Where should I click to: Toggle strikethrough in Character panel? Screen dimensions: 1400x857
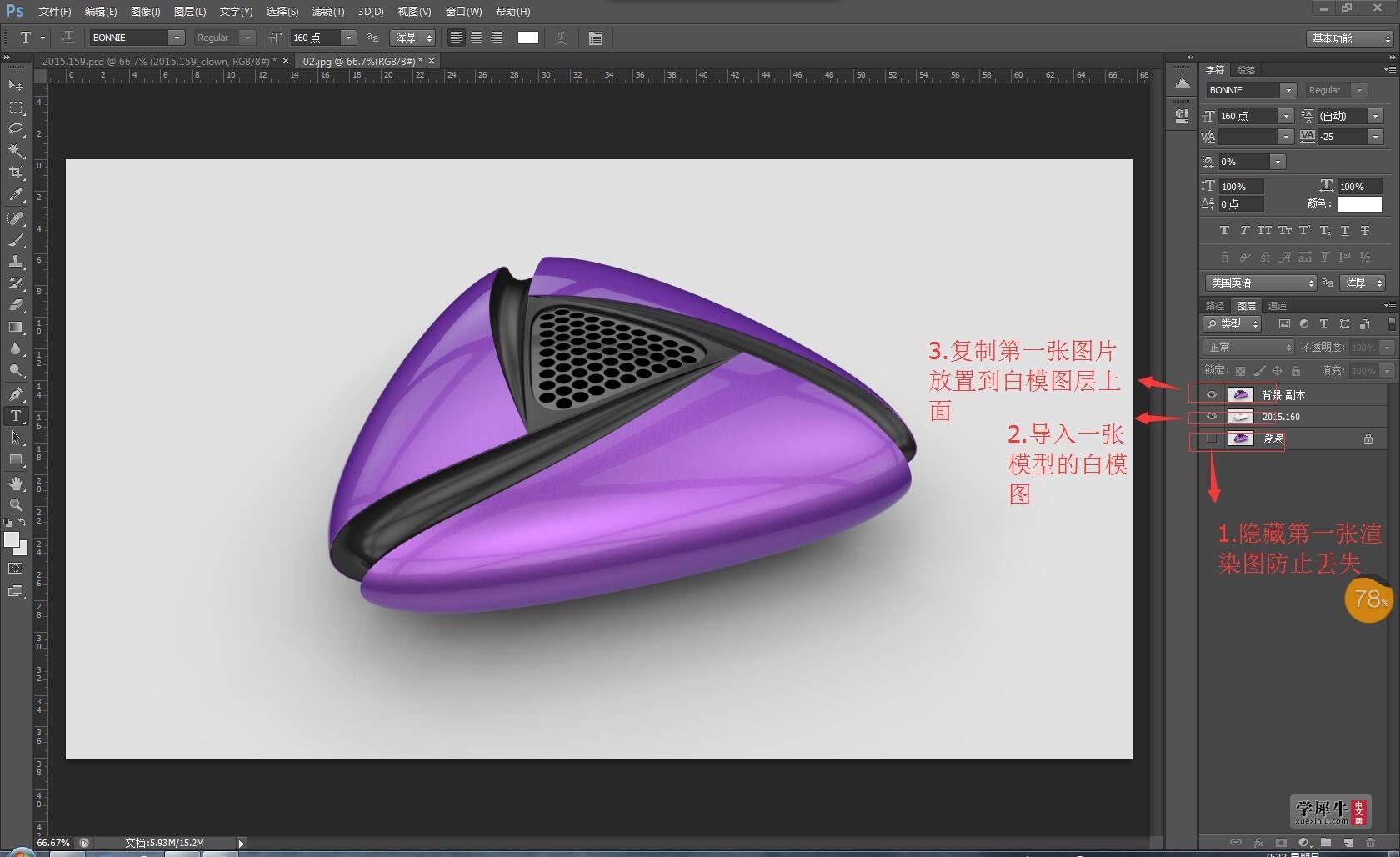(x=1364, y=230)
